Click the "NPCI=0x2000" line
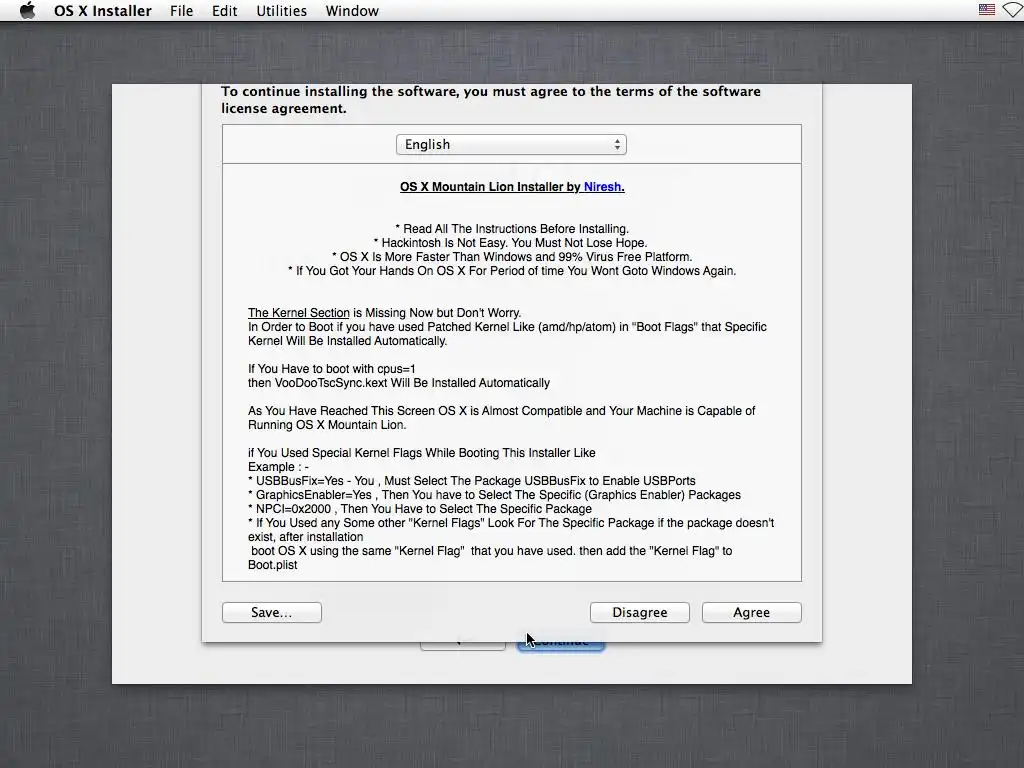The width and height of the screenshot is (1024, 768). pos(420,509)
